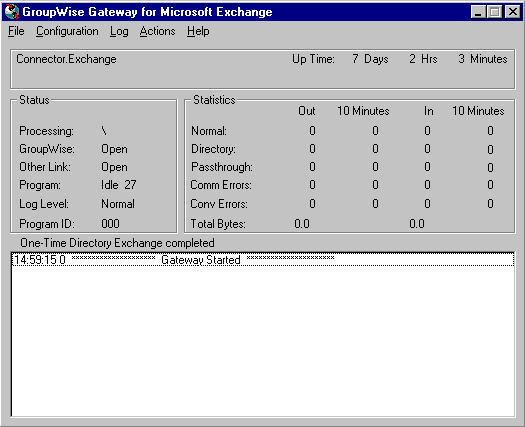Select the Gateway Started log entry

pyautogui.click(x=263, y=260)
